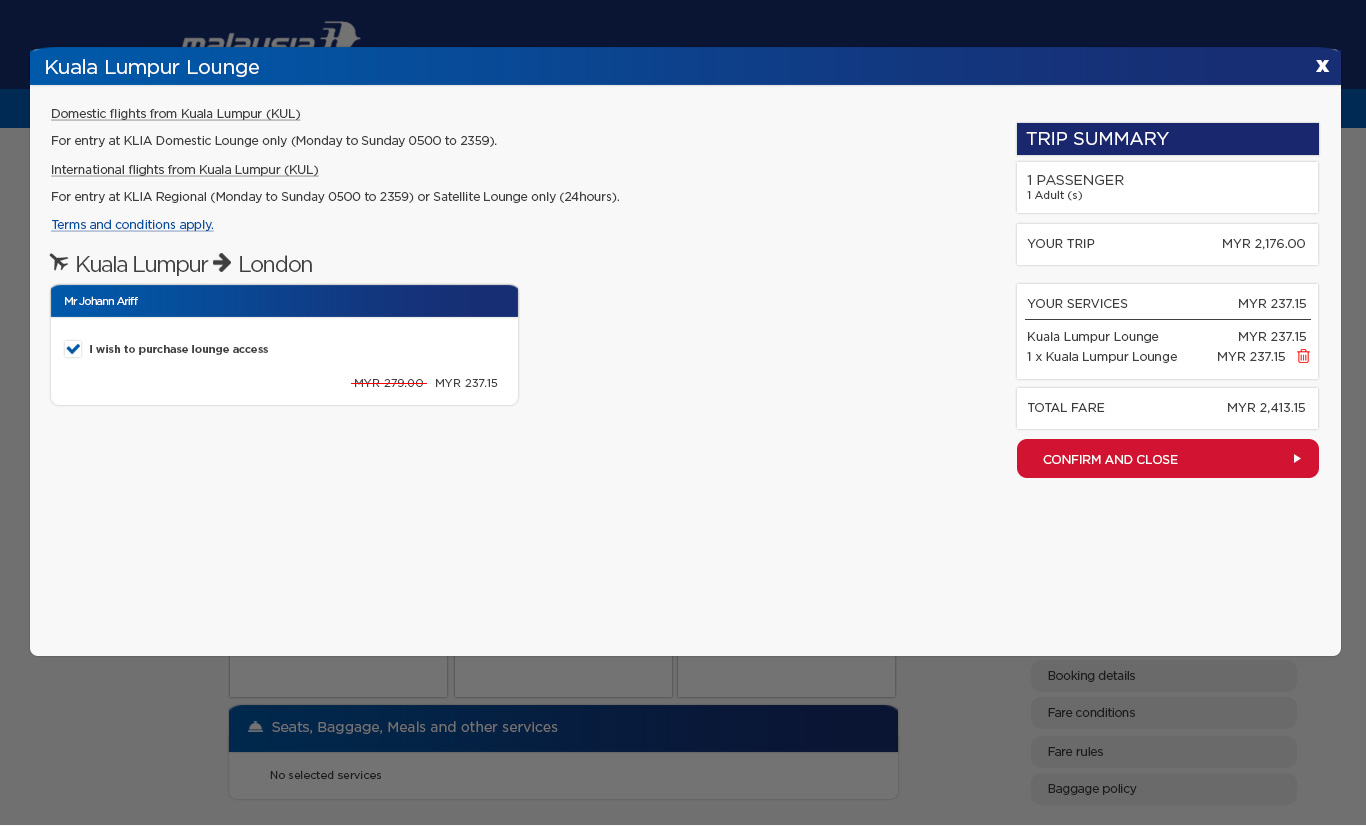Click Confirm and Close button
The width and height of the screenshot is (1366, 826).
pos(1168,459)
